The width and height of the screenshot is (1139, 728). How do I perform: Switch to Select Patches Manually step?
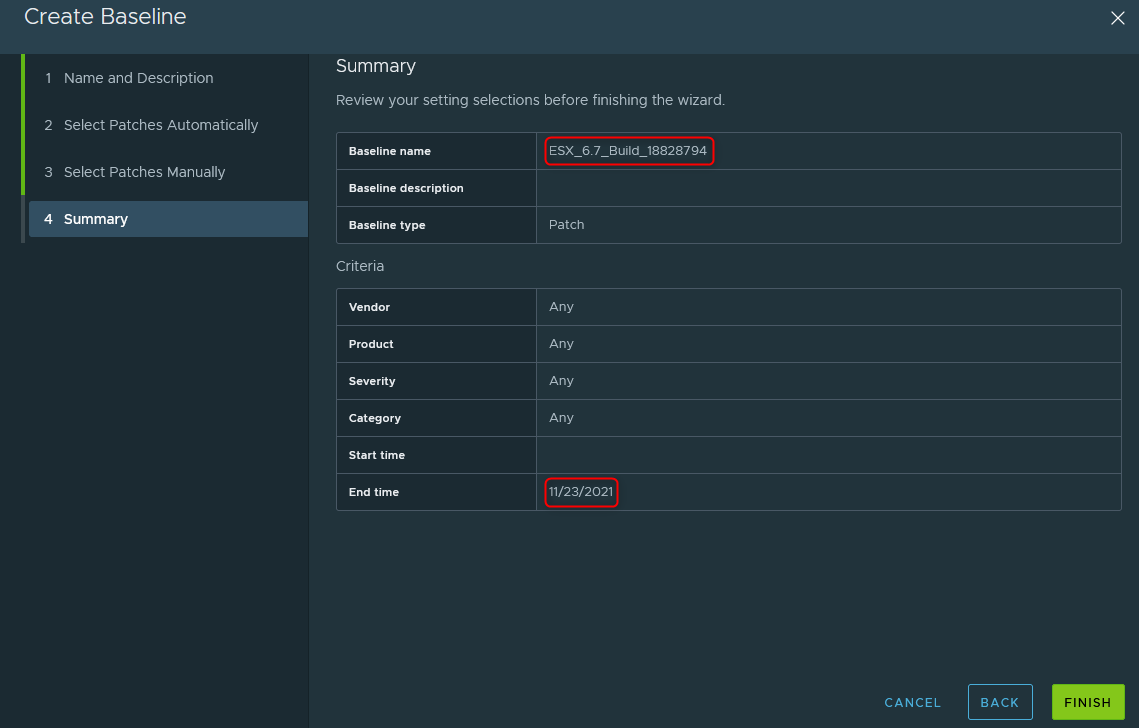click(144, 172)
